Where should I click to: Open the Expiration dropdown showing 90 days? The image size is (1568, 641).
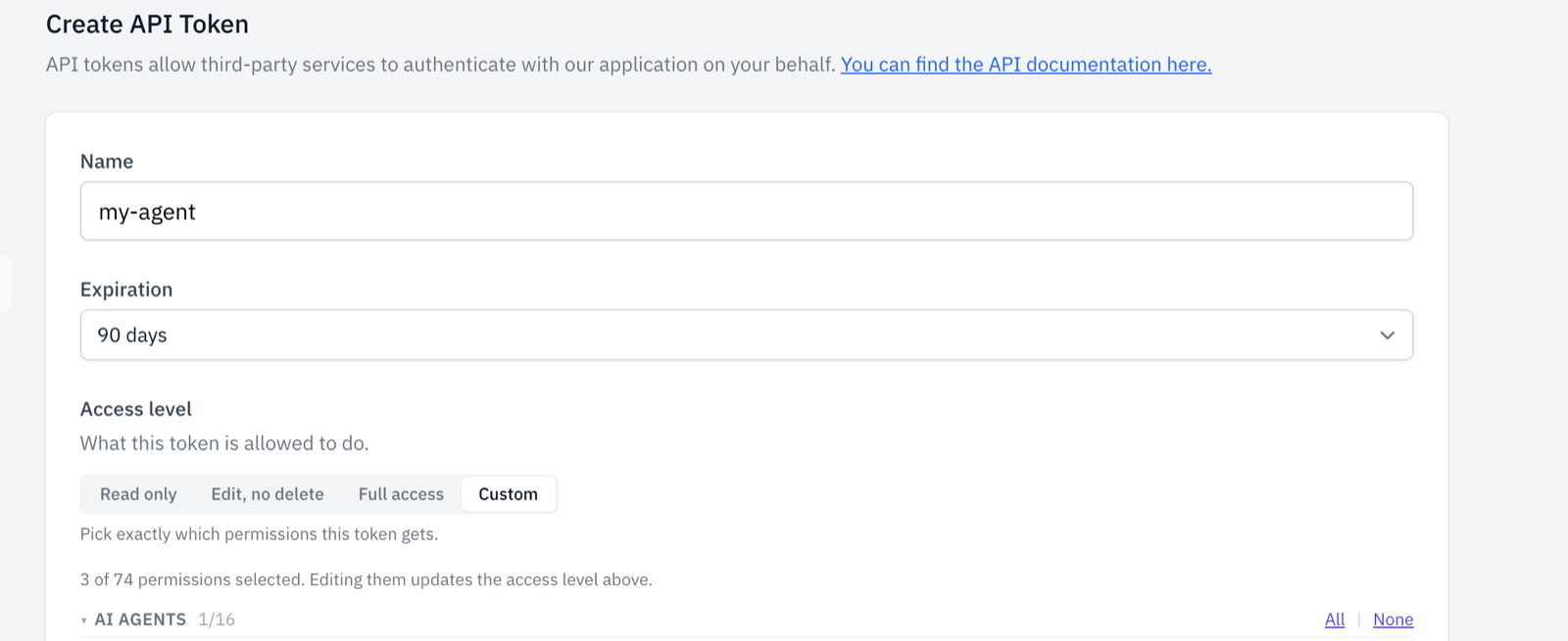[x=747, y=335]
